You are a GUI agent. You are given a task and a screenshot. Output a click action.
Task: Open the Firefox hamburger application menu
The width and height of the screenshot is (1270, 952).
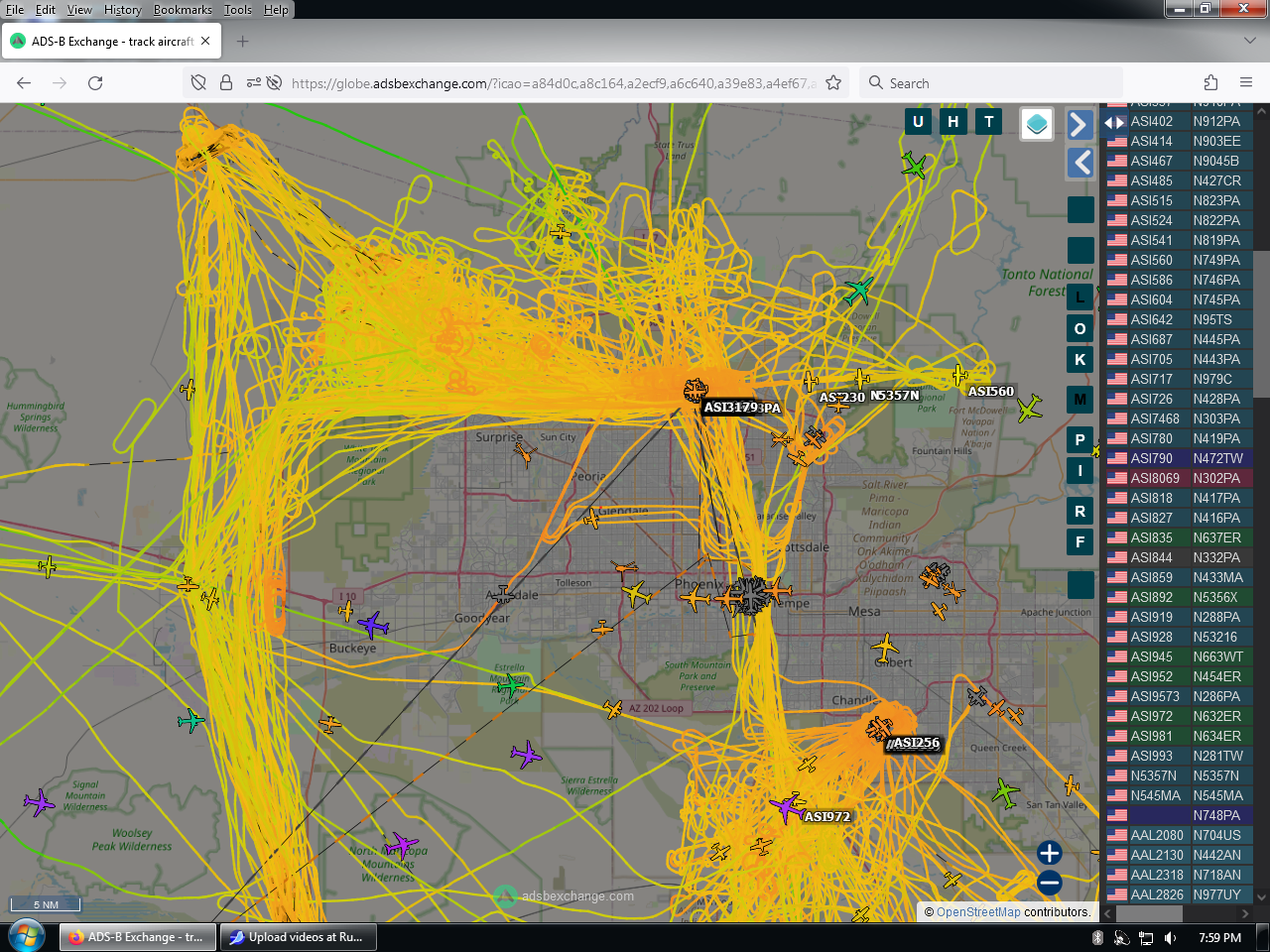[x=1246, y=83]
